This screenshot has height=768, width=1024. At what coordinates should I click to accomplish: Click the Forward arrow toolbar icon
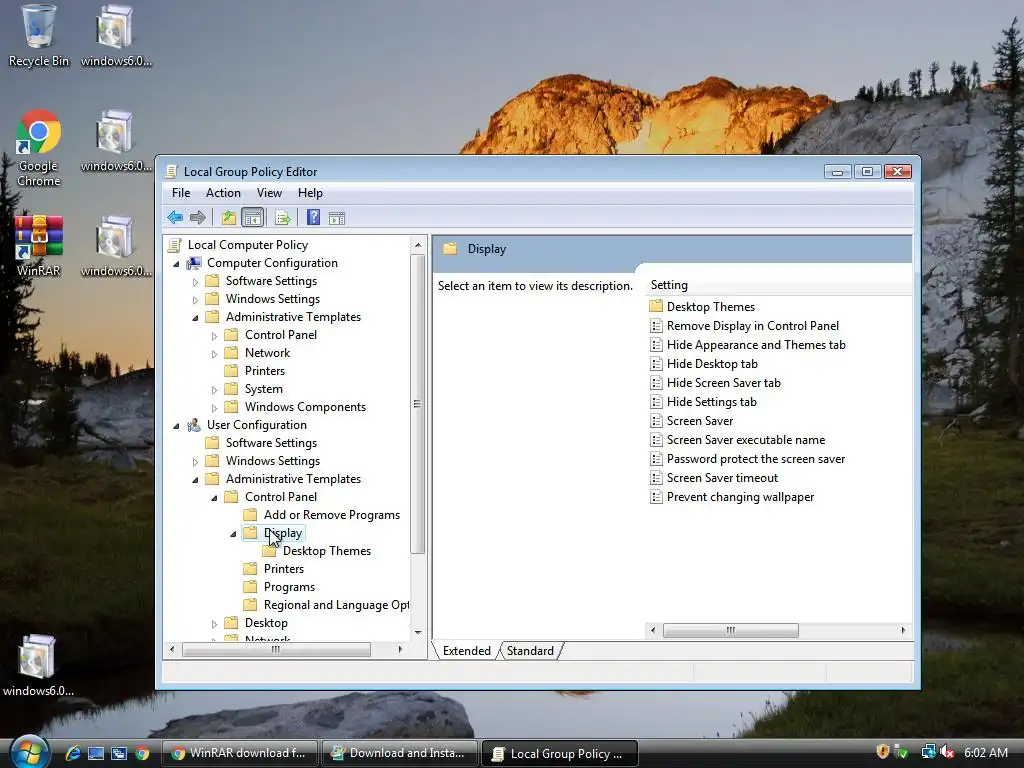pos(197,217)
